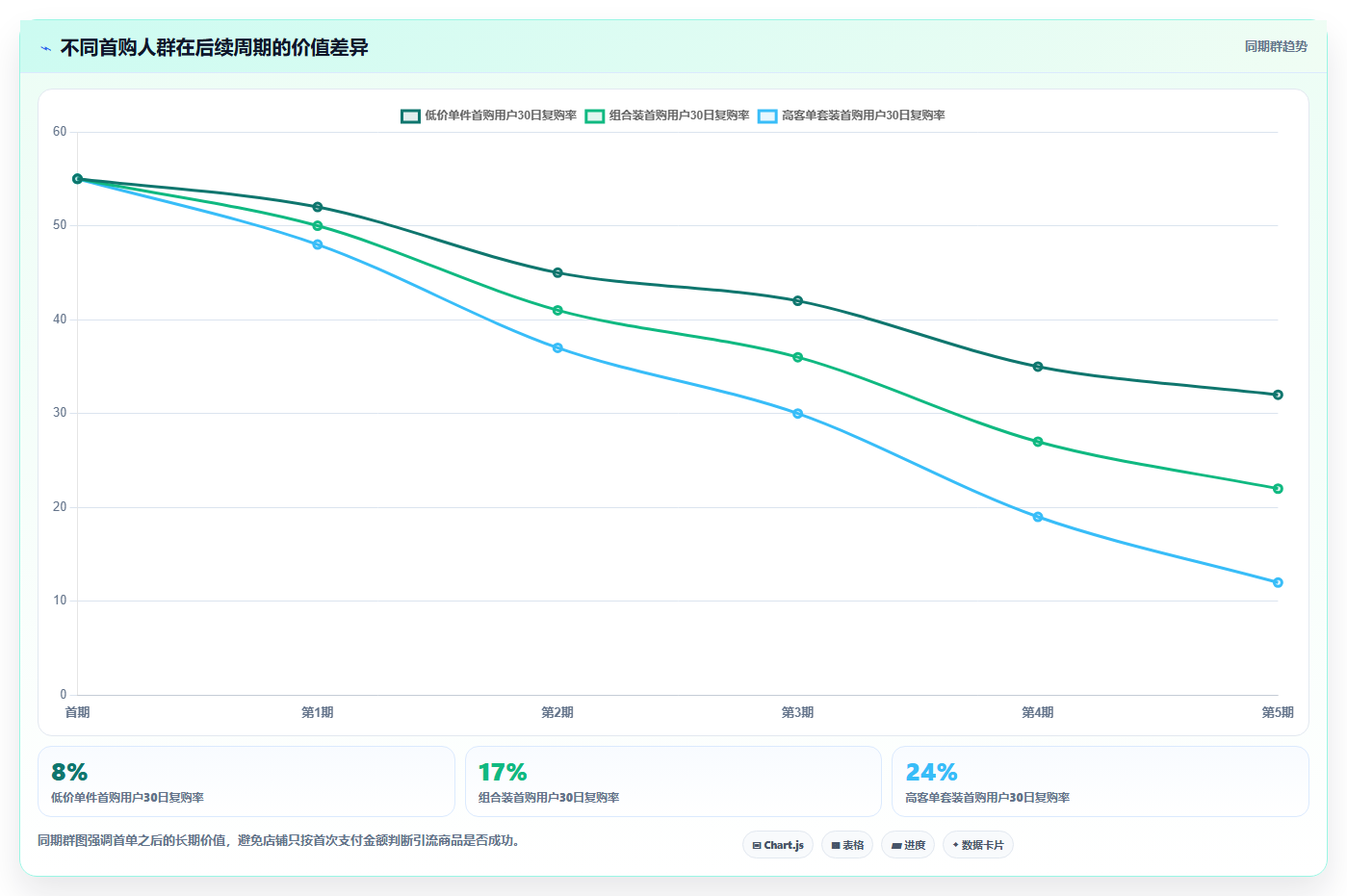
Task: Click the 数据卡片 tag
Action: [x=978, y=845]
